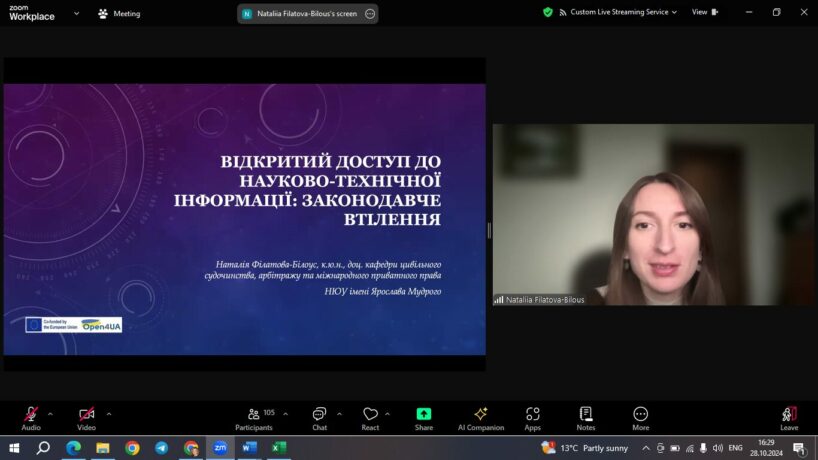
Task: Open Telegram from the Windows taskbar
Action: pyautogui.click(x=161, y=448)
